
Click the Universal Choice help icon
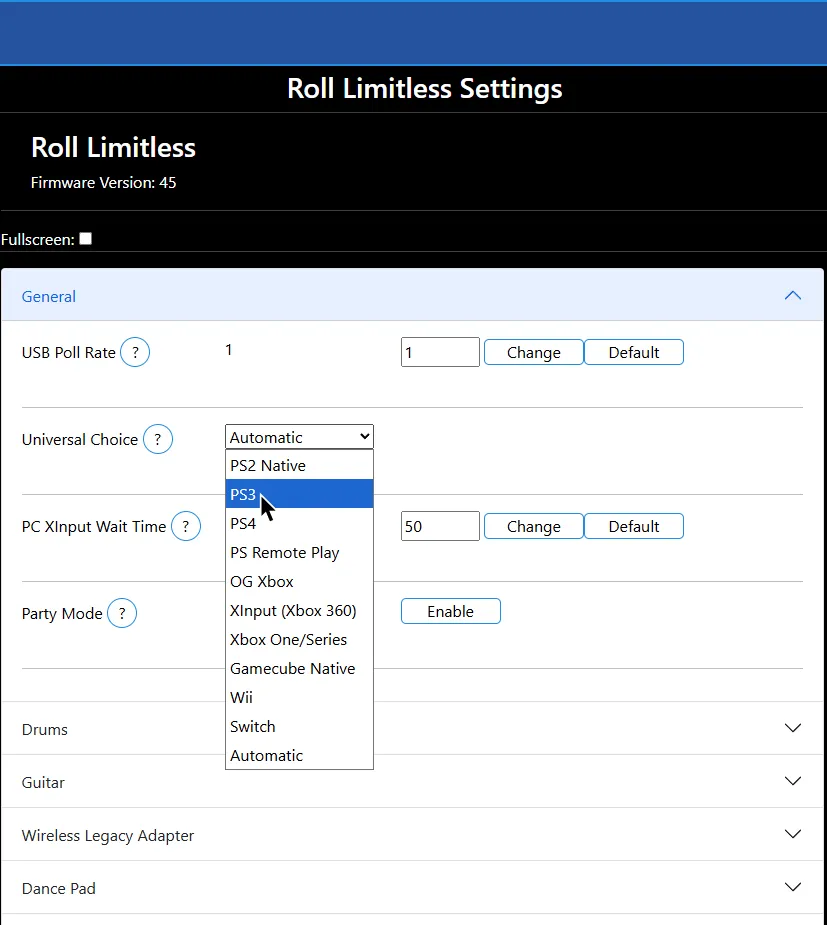[157, 439]
